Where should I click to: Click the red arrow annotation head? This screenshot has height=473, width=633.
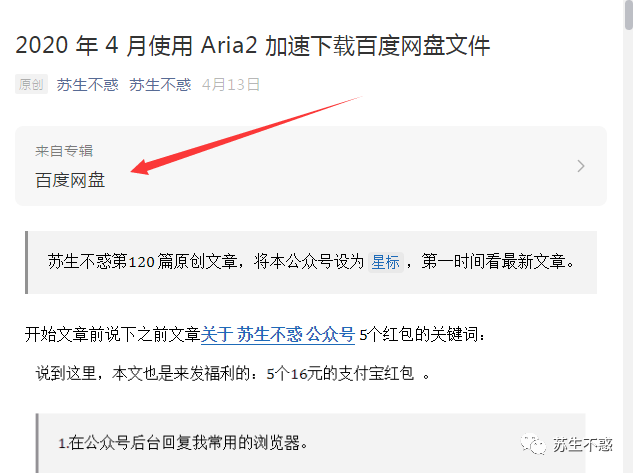click(x=140, y=167)
